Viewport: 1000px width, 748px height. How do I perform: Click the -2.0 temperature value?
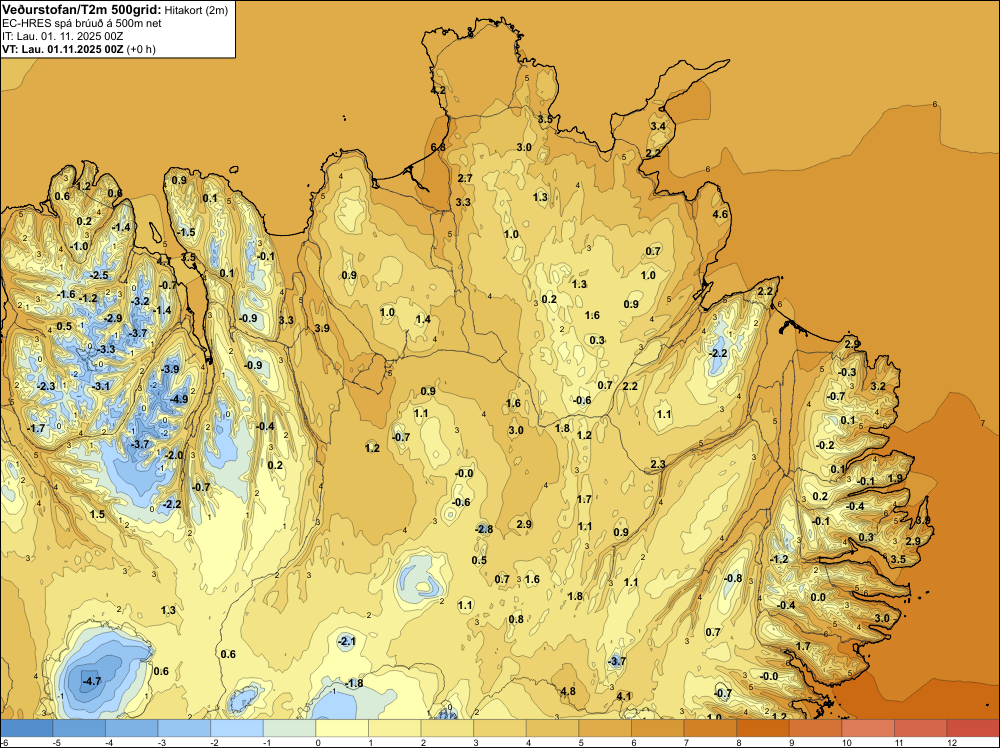(174, 455)
